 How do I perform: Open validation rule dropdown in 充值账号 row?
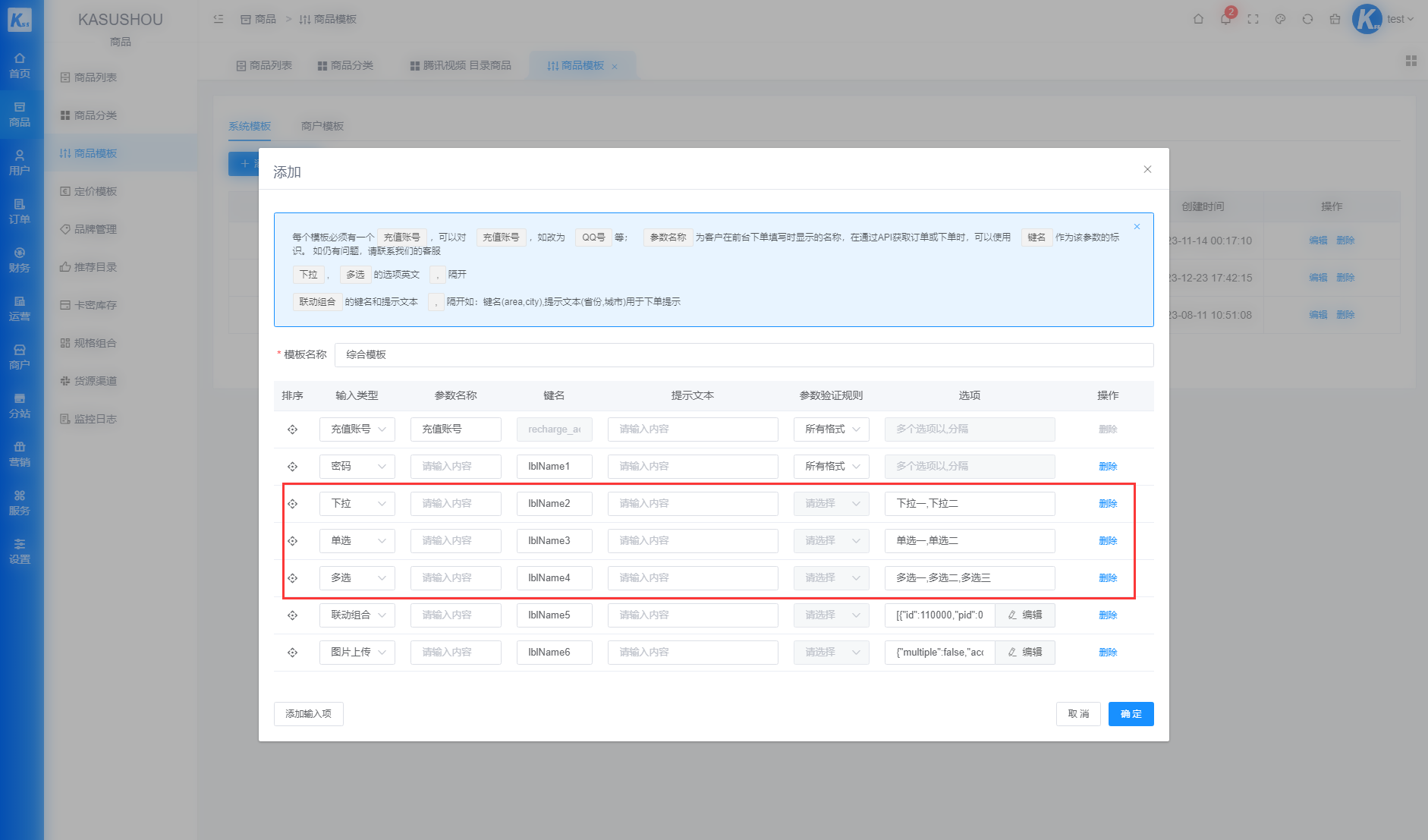pyautogui.click(x=832, y=429)
